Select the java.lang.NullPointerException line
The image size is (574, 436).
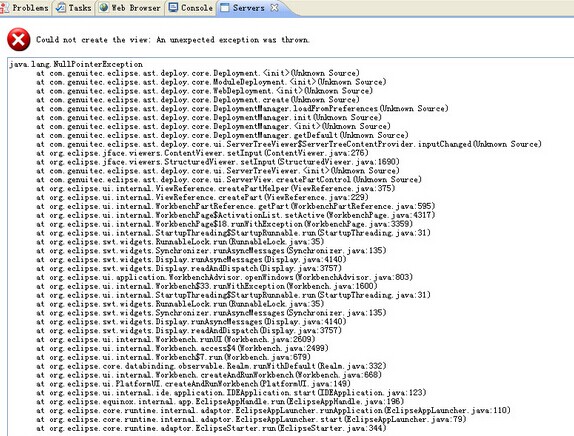click(76, 64)
